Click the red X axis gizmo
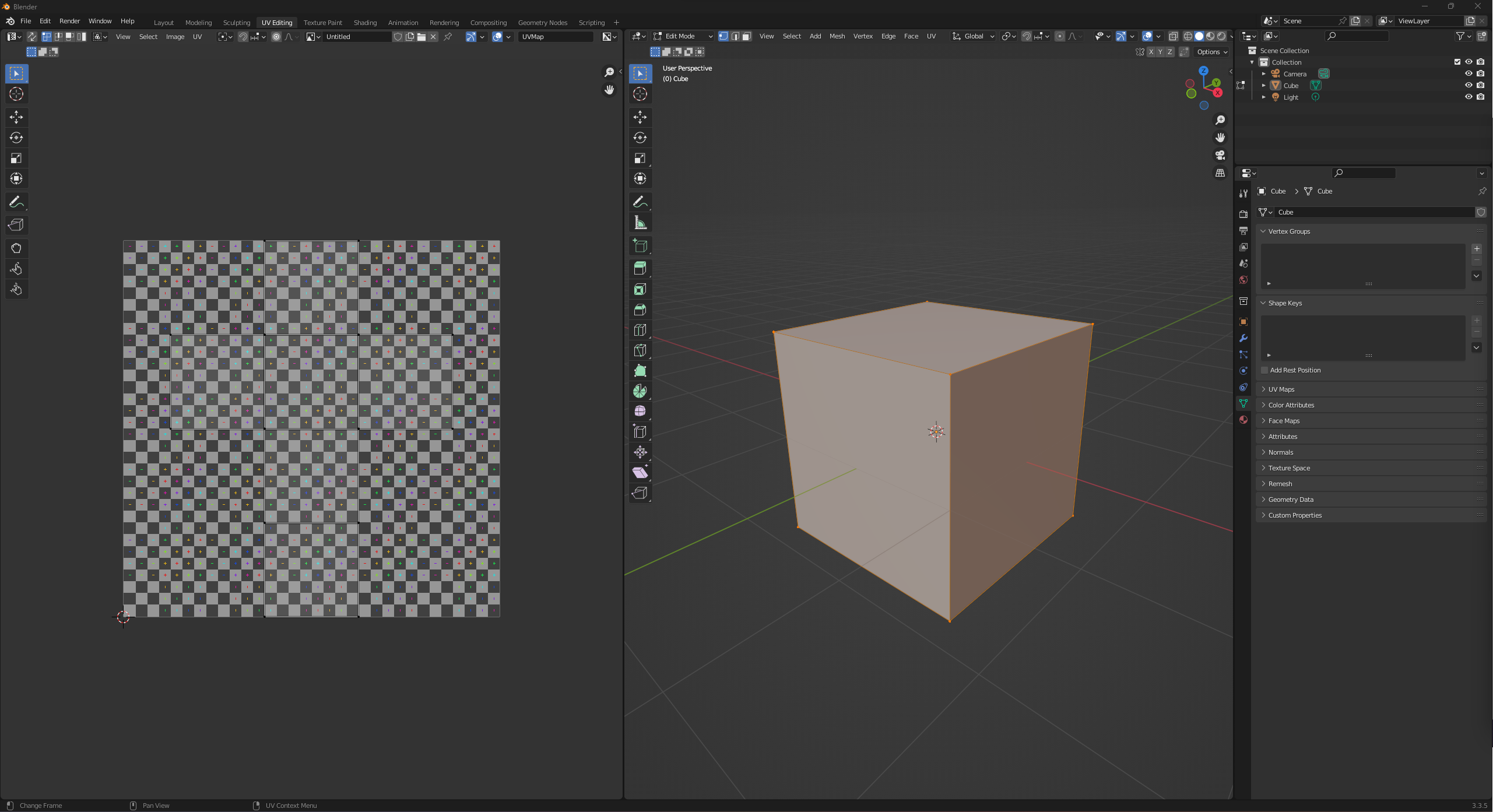The width and height of the screenshot is (1493, 812). [x=1218, y=93]
